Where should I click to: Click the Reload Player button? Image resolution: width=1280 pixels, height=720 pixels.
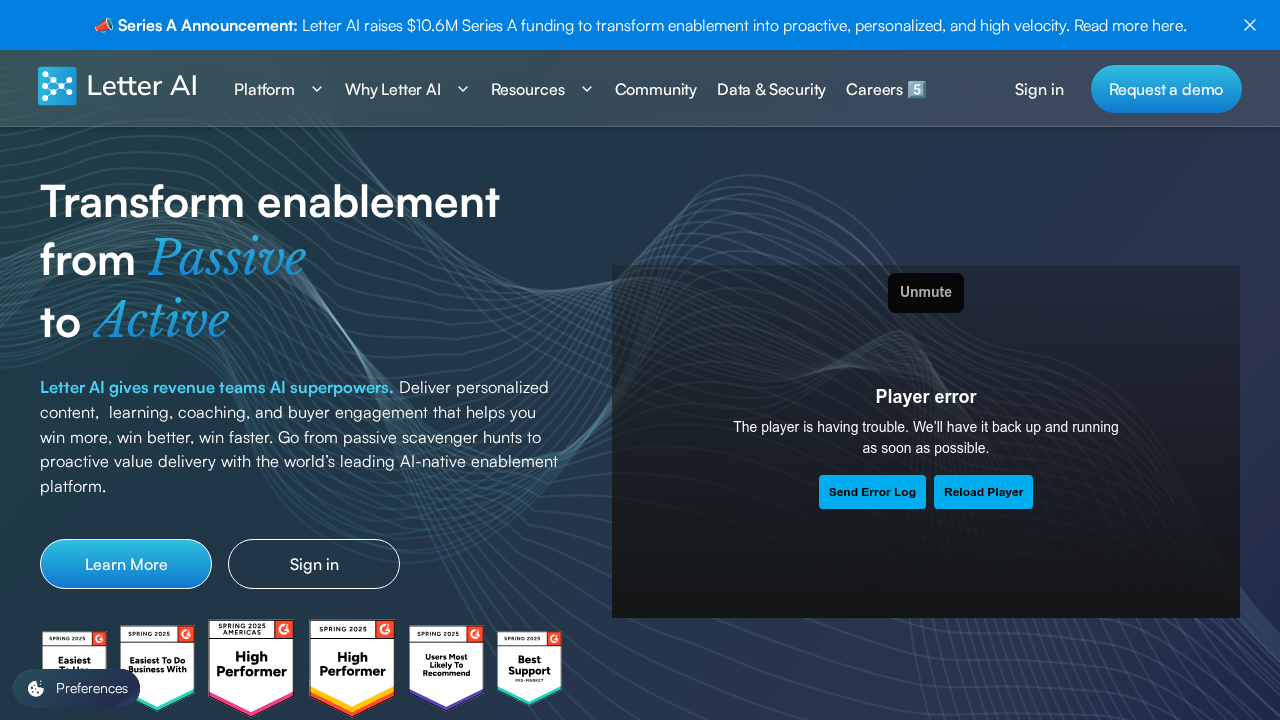pyautogui.click(x=983, y=492)
